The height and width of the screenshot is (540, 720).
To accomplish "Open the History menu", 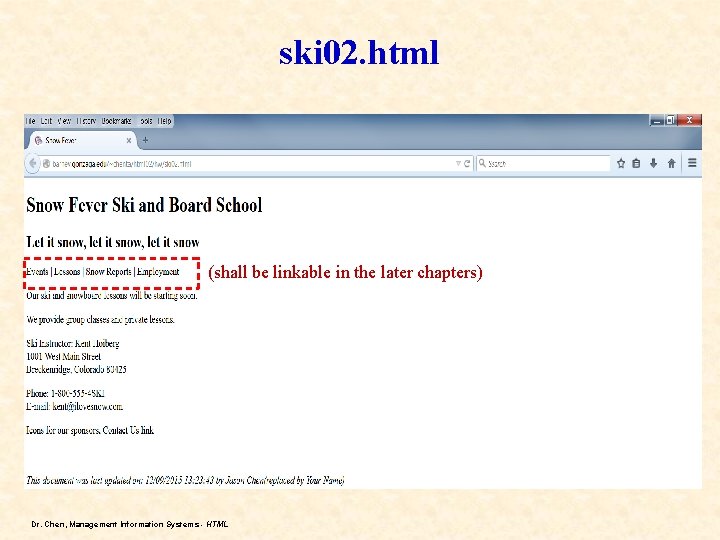I will [x=86, y=121].
